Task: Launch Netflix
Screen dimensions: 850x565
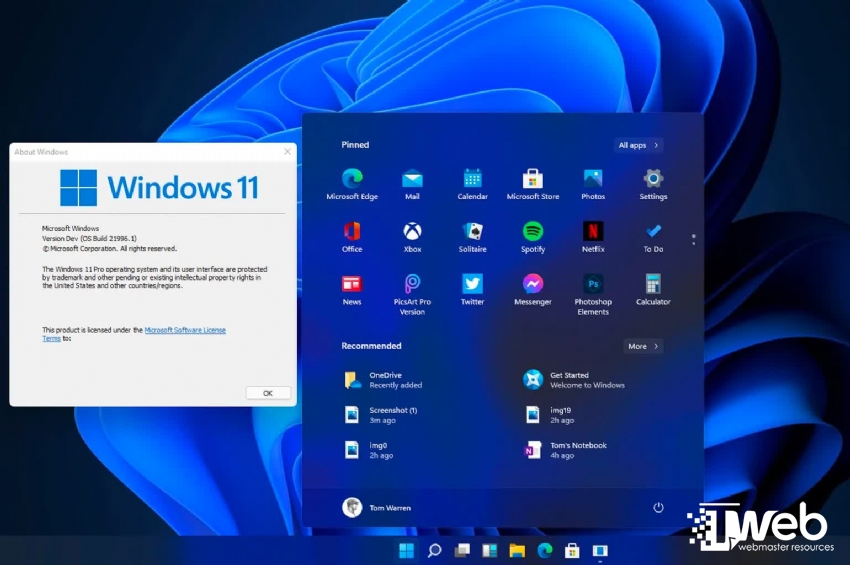Action: 593,237
